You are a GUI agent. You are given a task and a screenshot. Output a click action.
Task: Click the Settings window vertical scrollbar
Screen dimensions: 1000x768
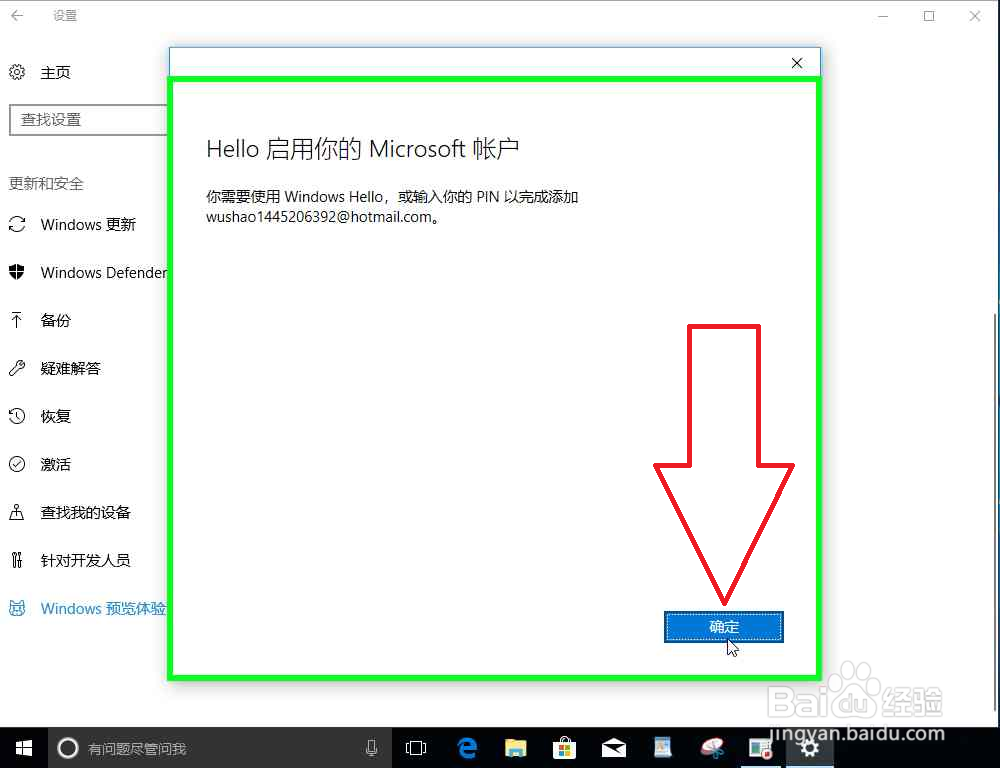coord(997,510)
